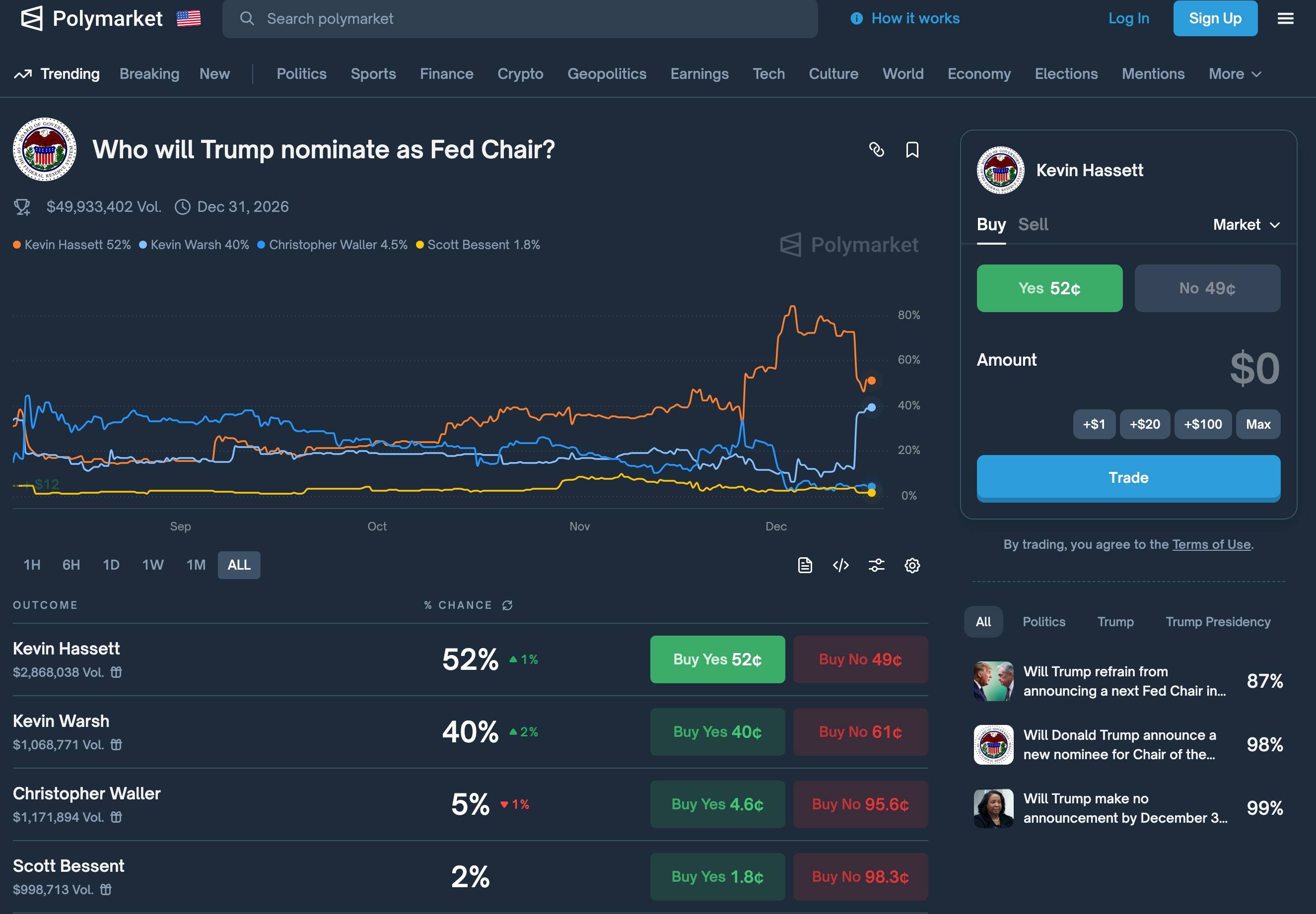
Task: Filter related markets by Trump Presidency
Action: 1217,622
